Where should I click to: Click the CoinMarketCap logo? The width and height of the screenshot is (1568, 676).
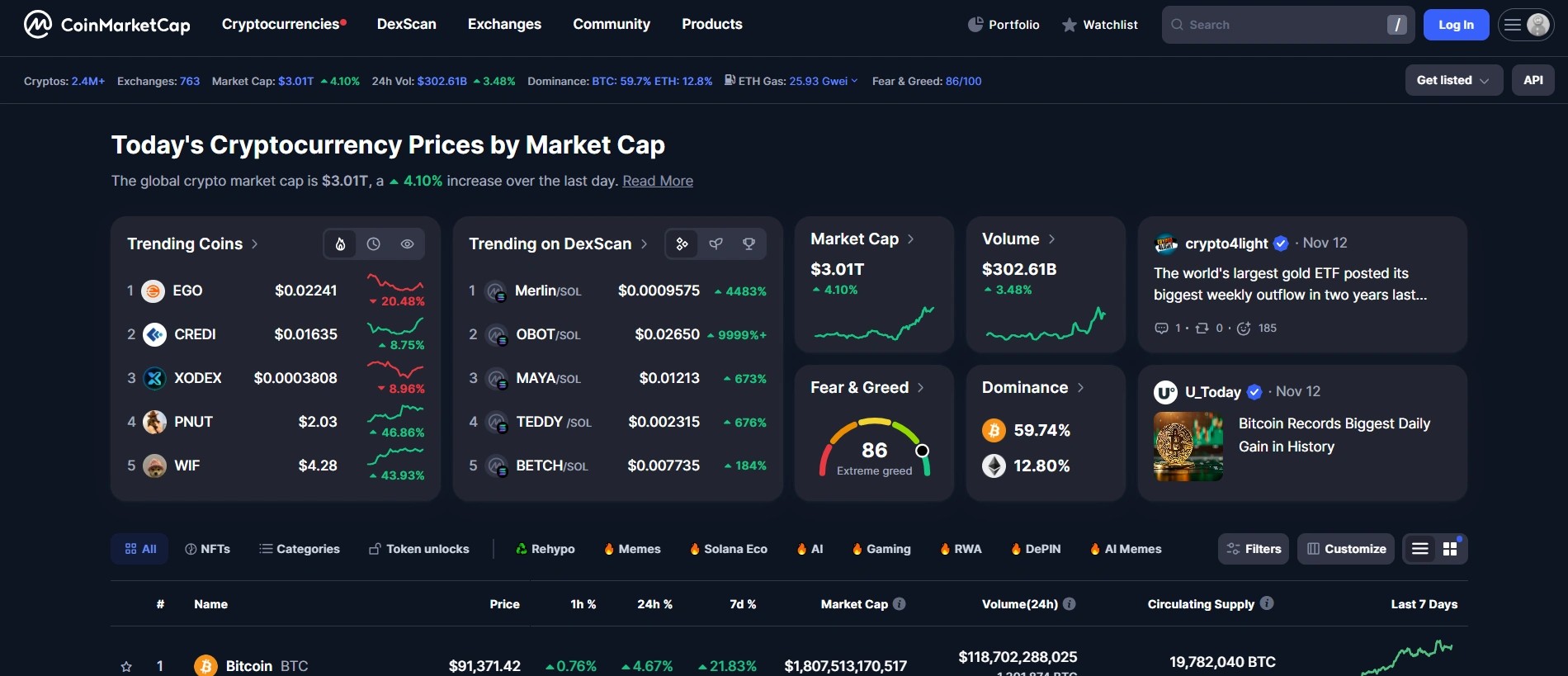107,25
